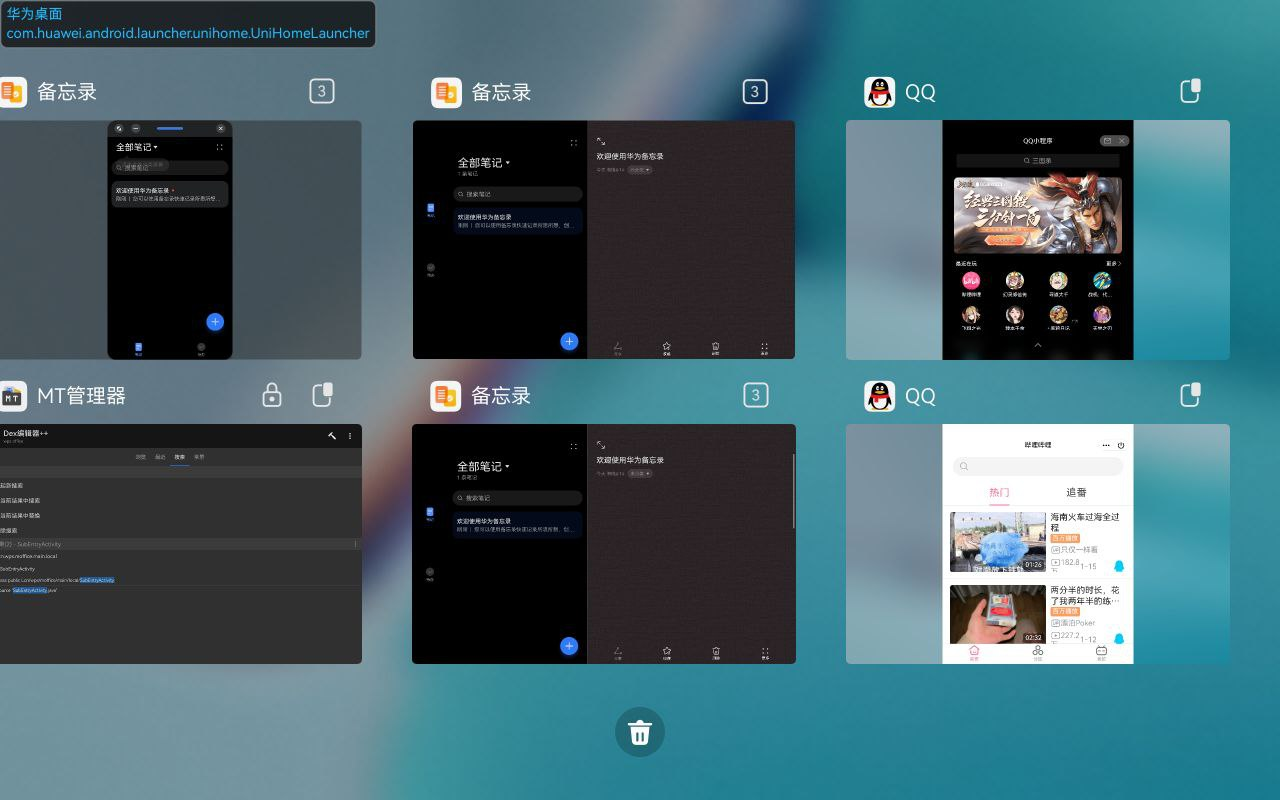Tap the 备忘录 app icon above the floating-window card
Viewport: 1280px width, 800px height.
12,92
